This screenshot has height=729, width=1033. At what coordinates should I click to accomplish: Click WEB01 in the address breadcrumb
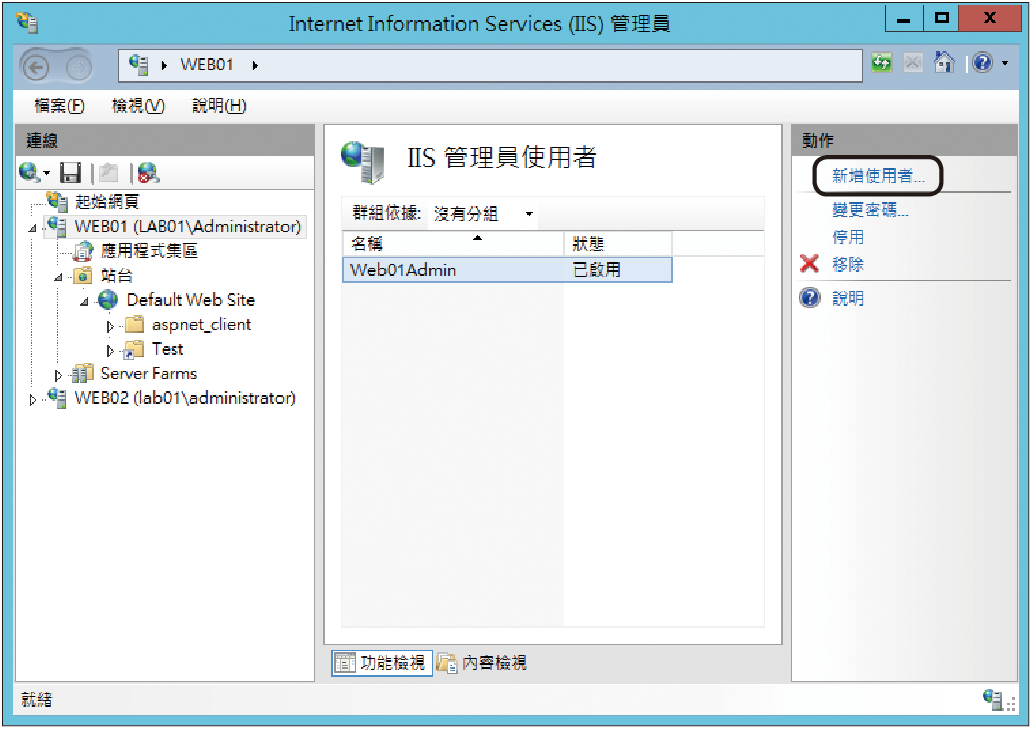click(x=207, y=65)
